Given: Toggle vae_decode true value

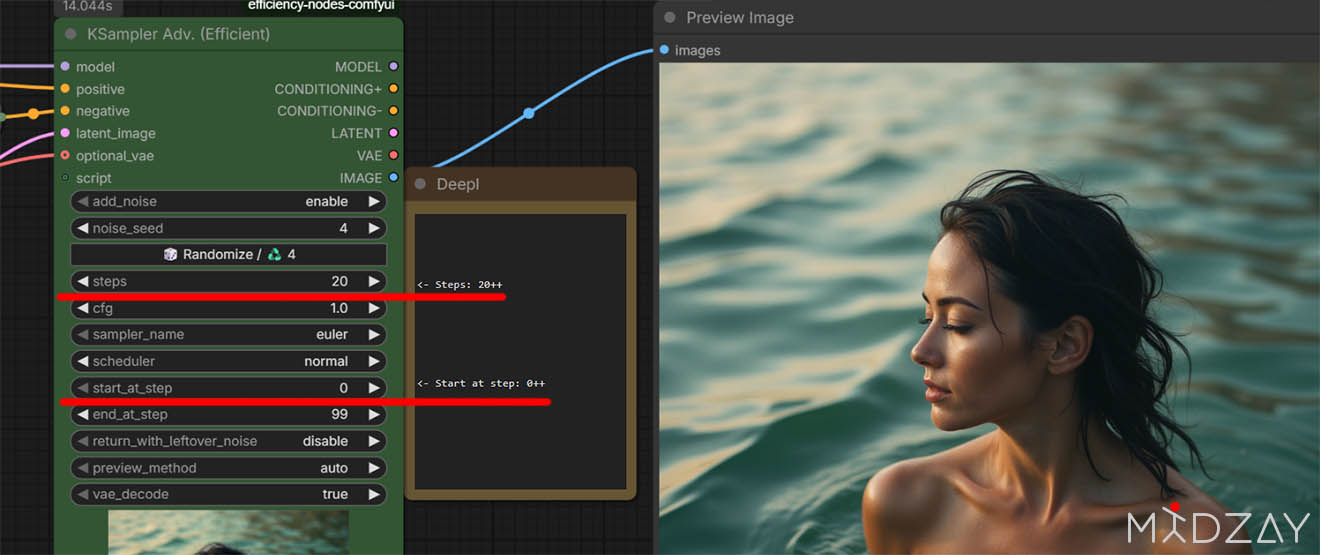Looking at the screenshot, I should (x=228, y=494).
